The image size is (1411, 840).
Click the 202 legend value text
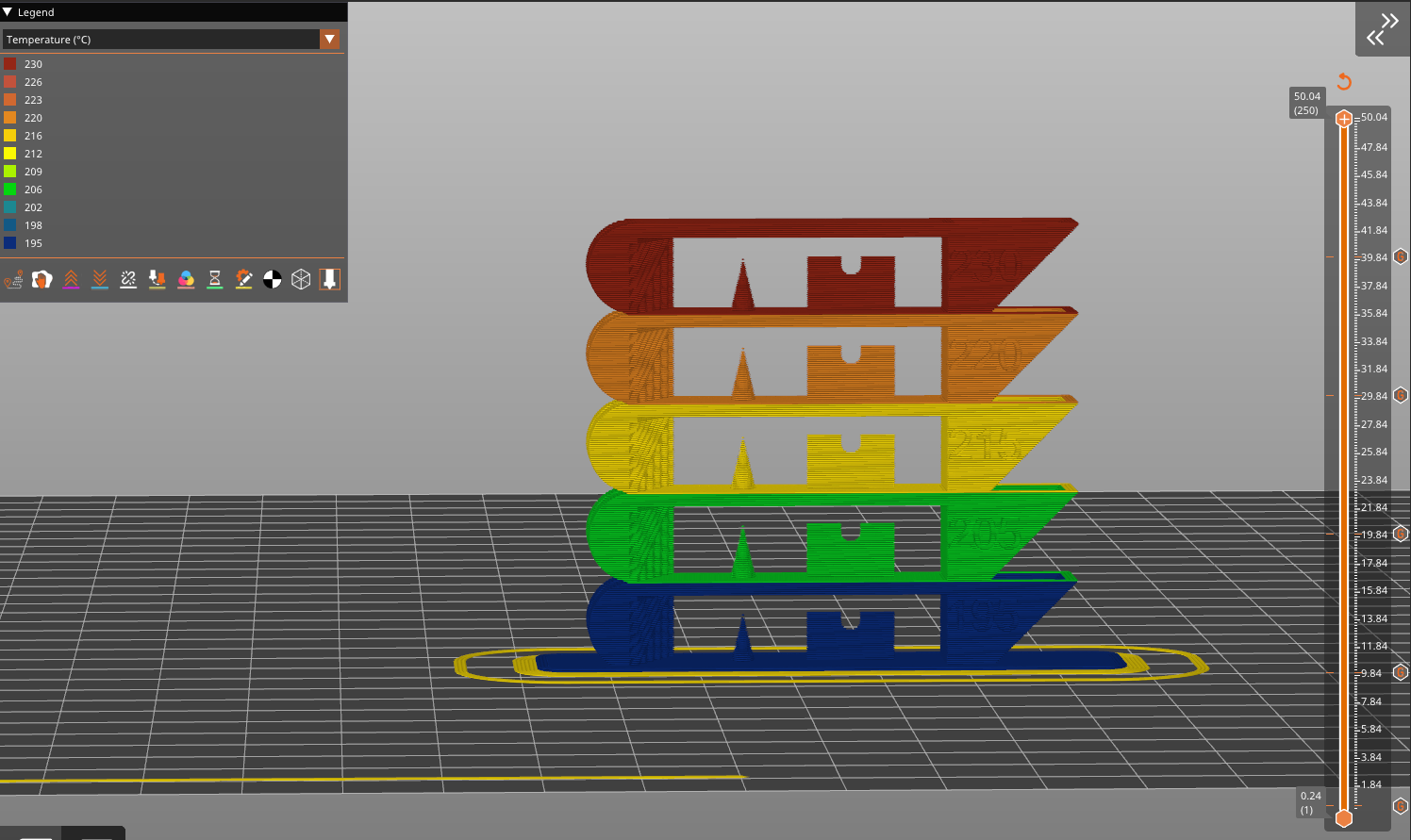pyautogui.click(x=33, y=207)
